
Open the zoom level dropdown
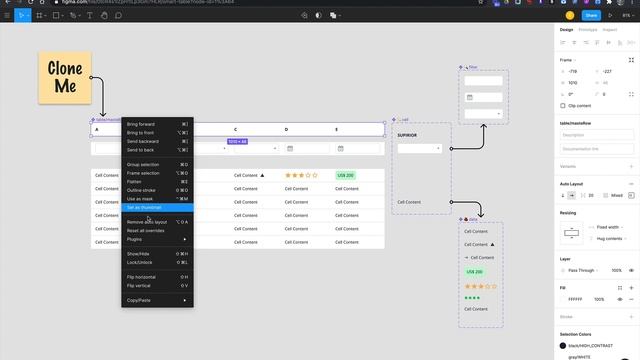coord(629,16)
